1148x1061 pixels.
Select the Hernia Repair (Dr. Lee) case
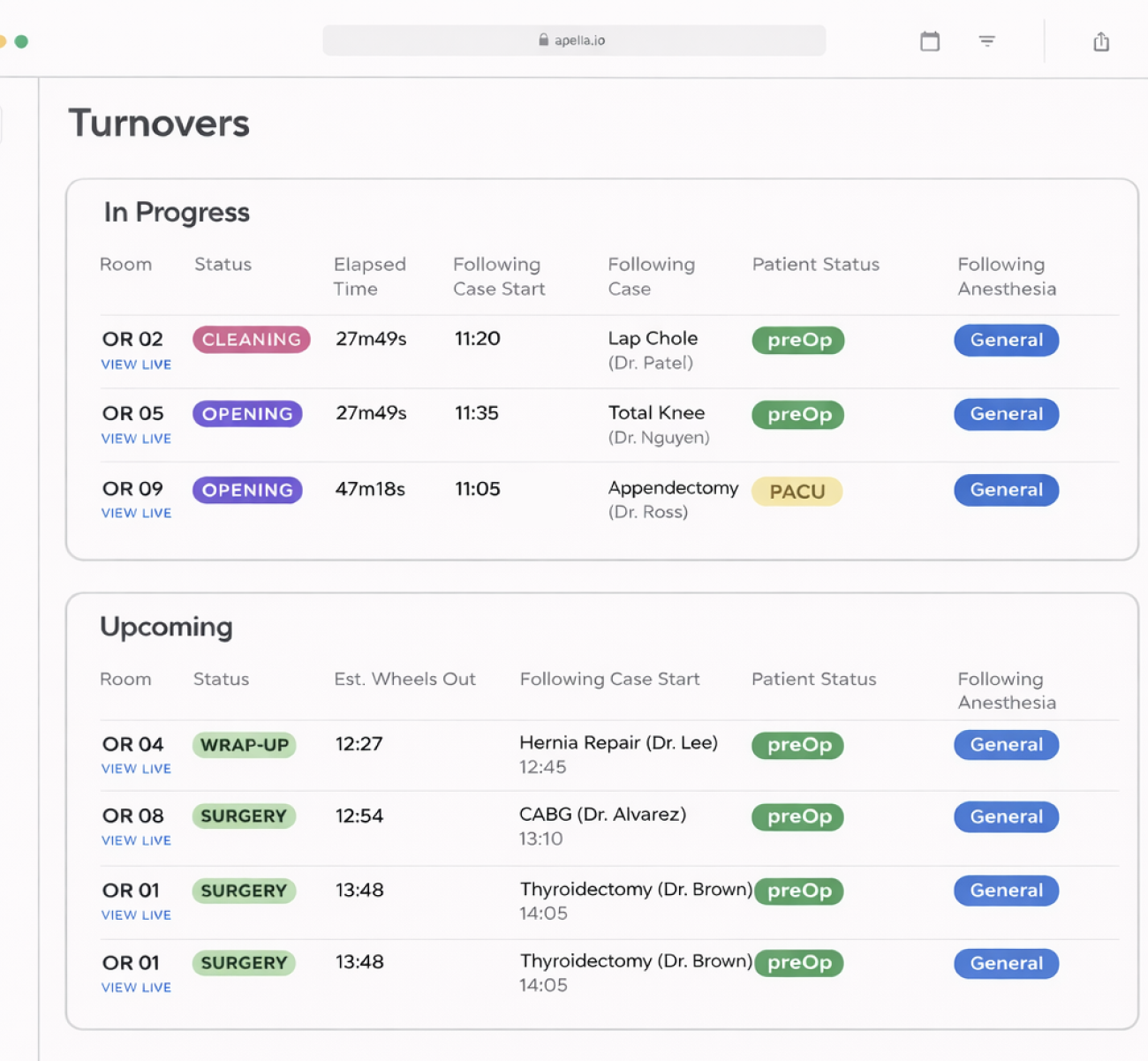click(618, 743)
